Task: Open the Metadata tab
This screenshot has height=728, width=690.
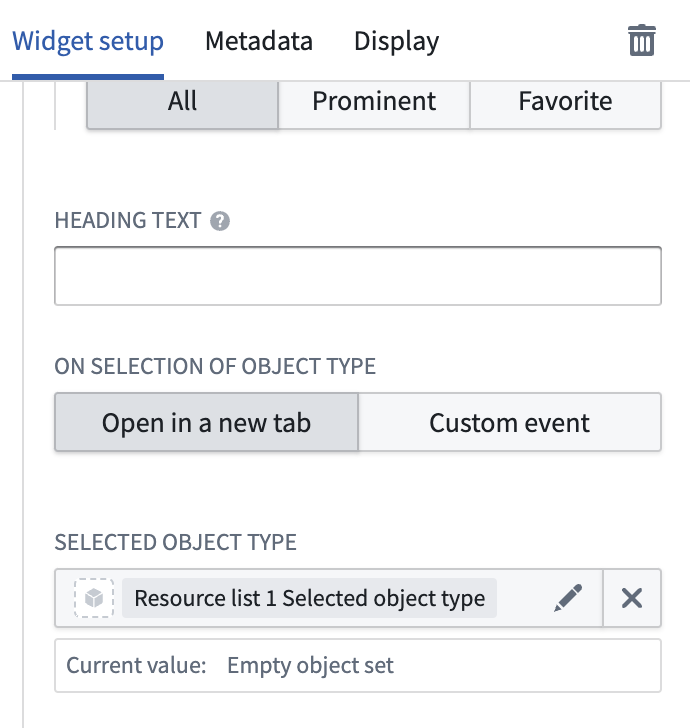Action: 259,41
